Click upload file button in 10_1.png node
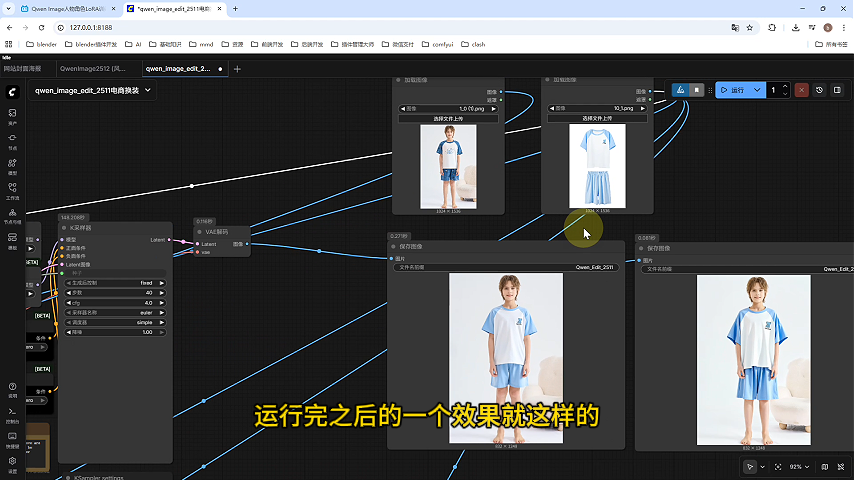This screenshot has height=480, width=854. (x=597, y=118)
